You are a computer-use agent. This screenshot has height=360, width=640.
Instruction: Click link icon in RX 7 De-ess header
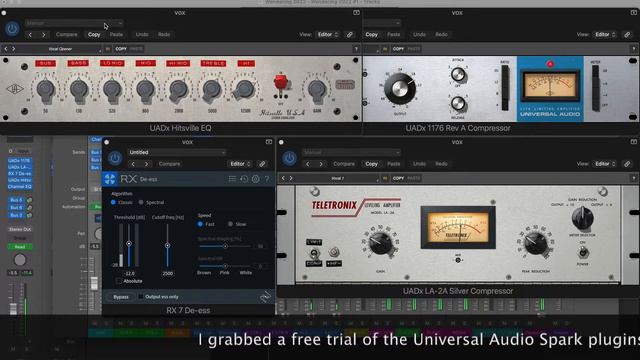point(262,164)
